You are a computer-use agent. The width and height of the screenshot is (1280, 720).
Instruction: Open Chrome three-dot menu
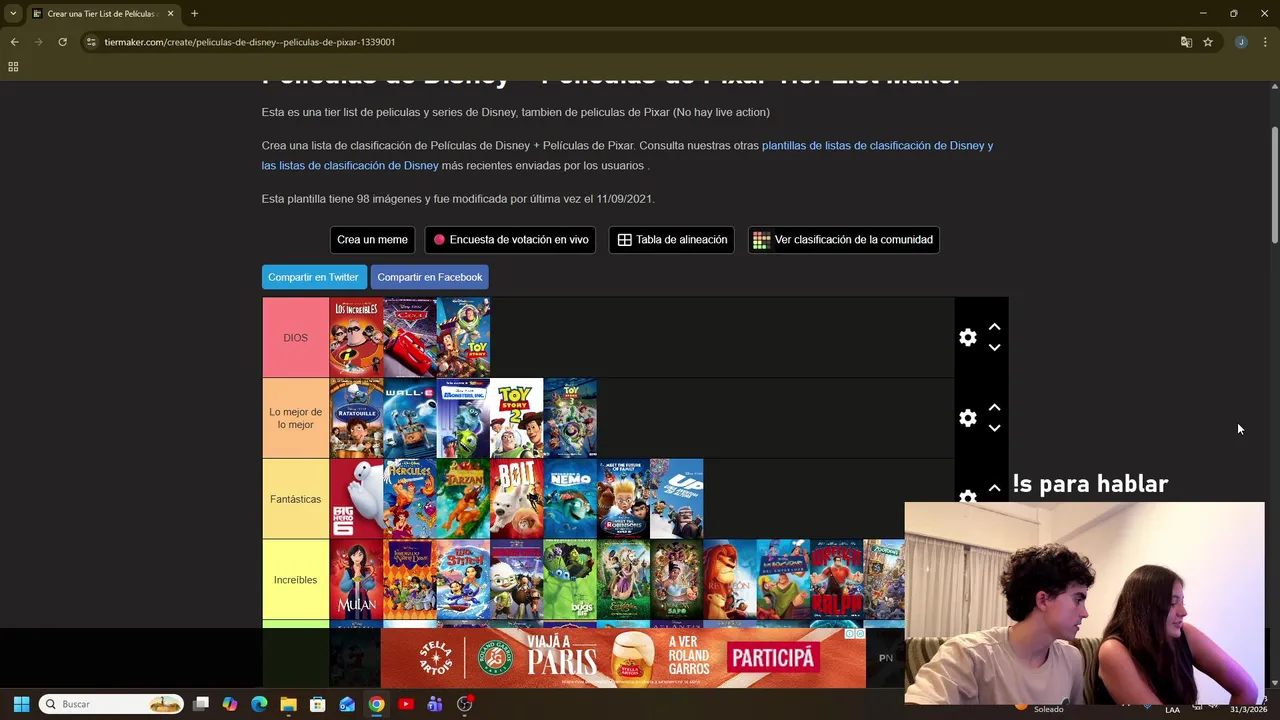[1266, 42]
